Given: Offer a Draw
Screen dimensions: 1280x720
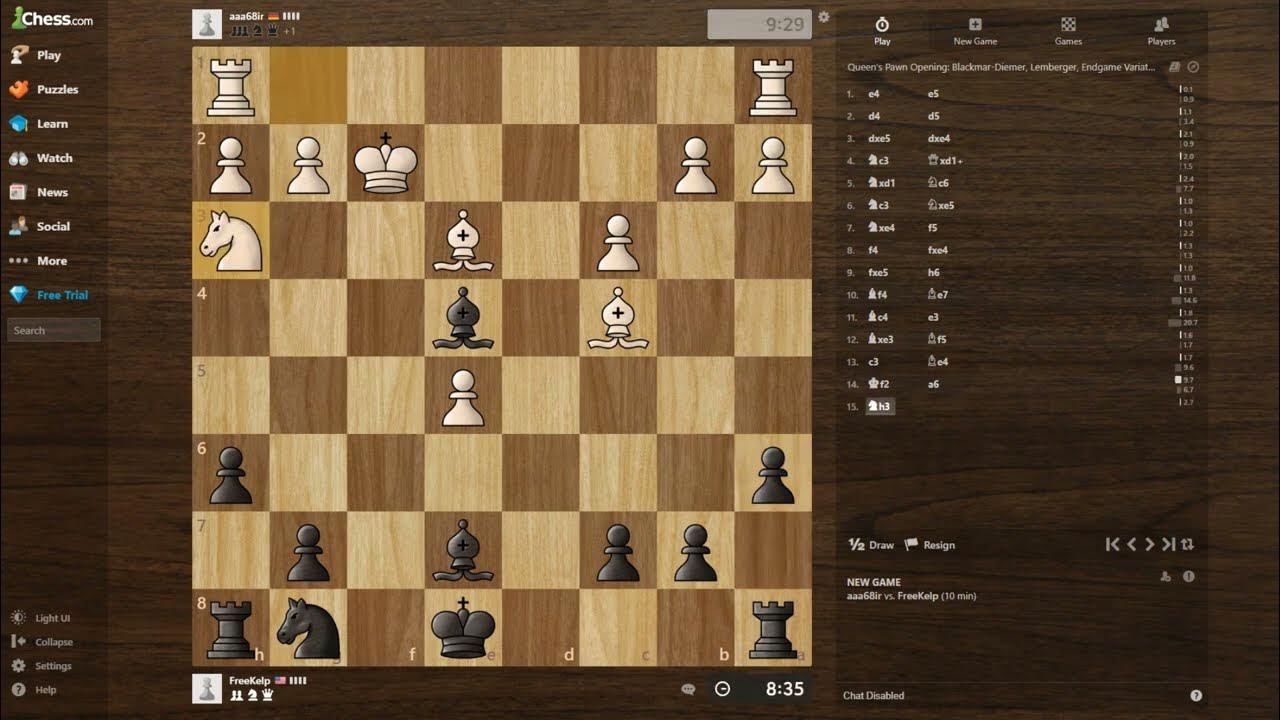Looking at the screenshot, I should click(x=871, y=545).
